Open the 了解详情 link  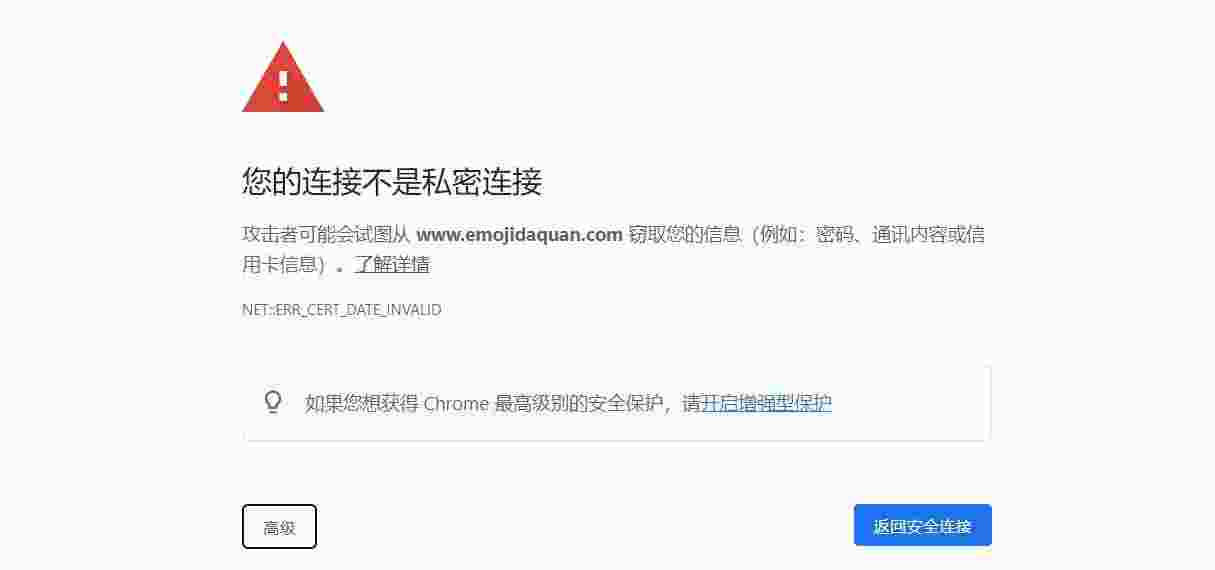pos(392,265)
